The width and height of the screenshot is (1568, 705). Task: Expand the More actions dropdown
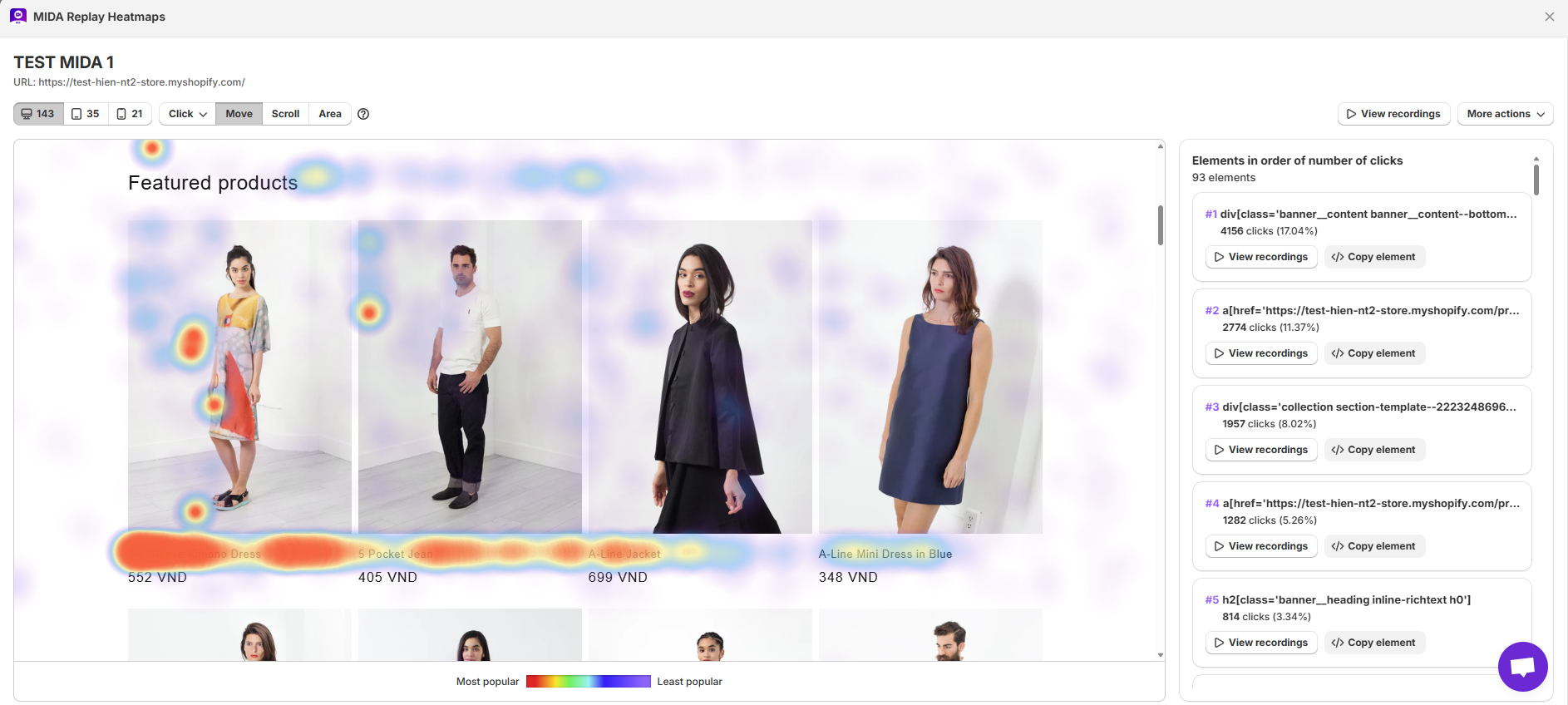1505,114
